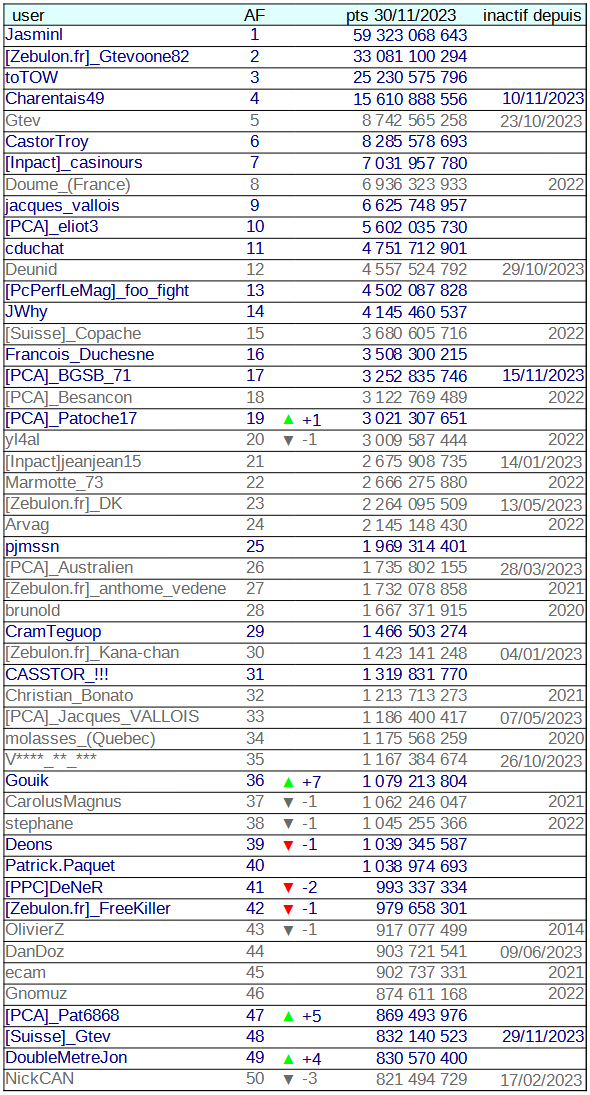This screenshot has height=1095, width=590.
Task: Select the user CASSTOR_!!!
Action: 57,674
